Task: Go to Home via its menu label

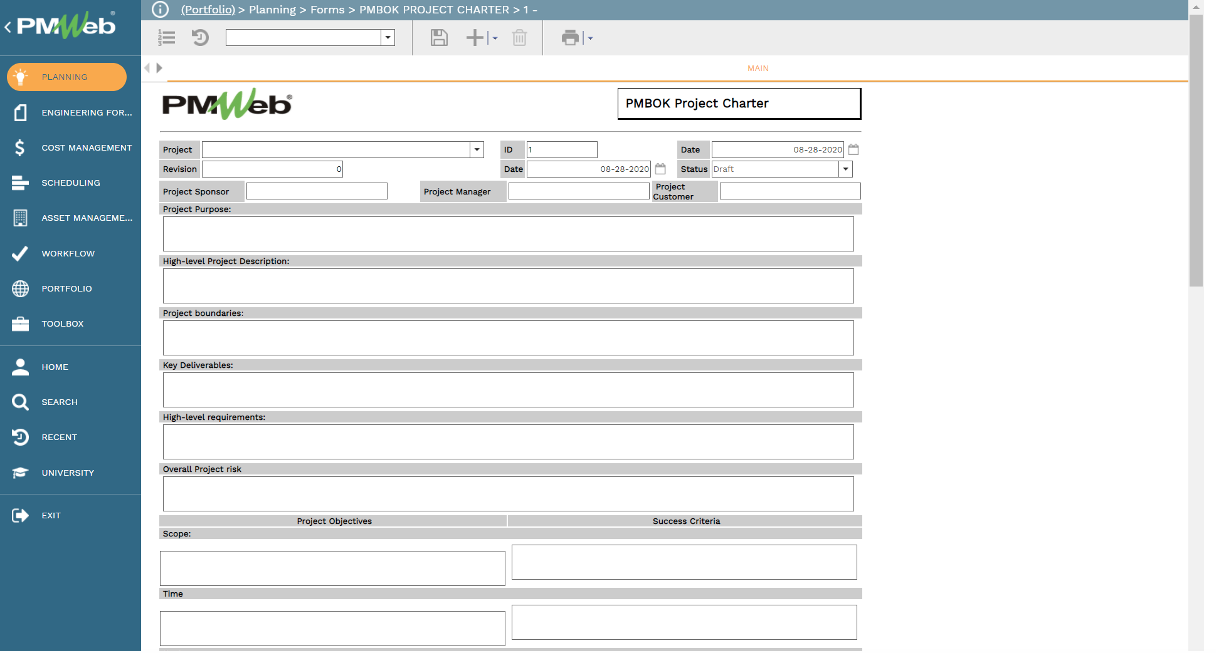Action: tap(55, 367)
